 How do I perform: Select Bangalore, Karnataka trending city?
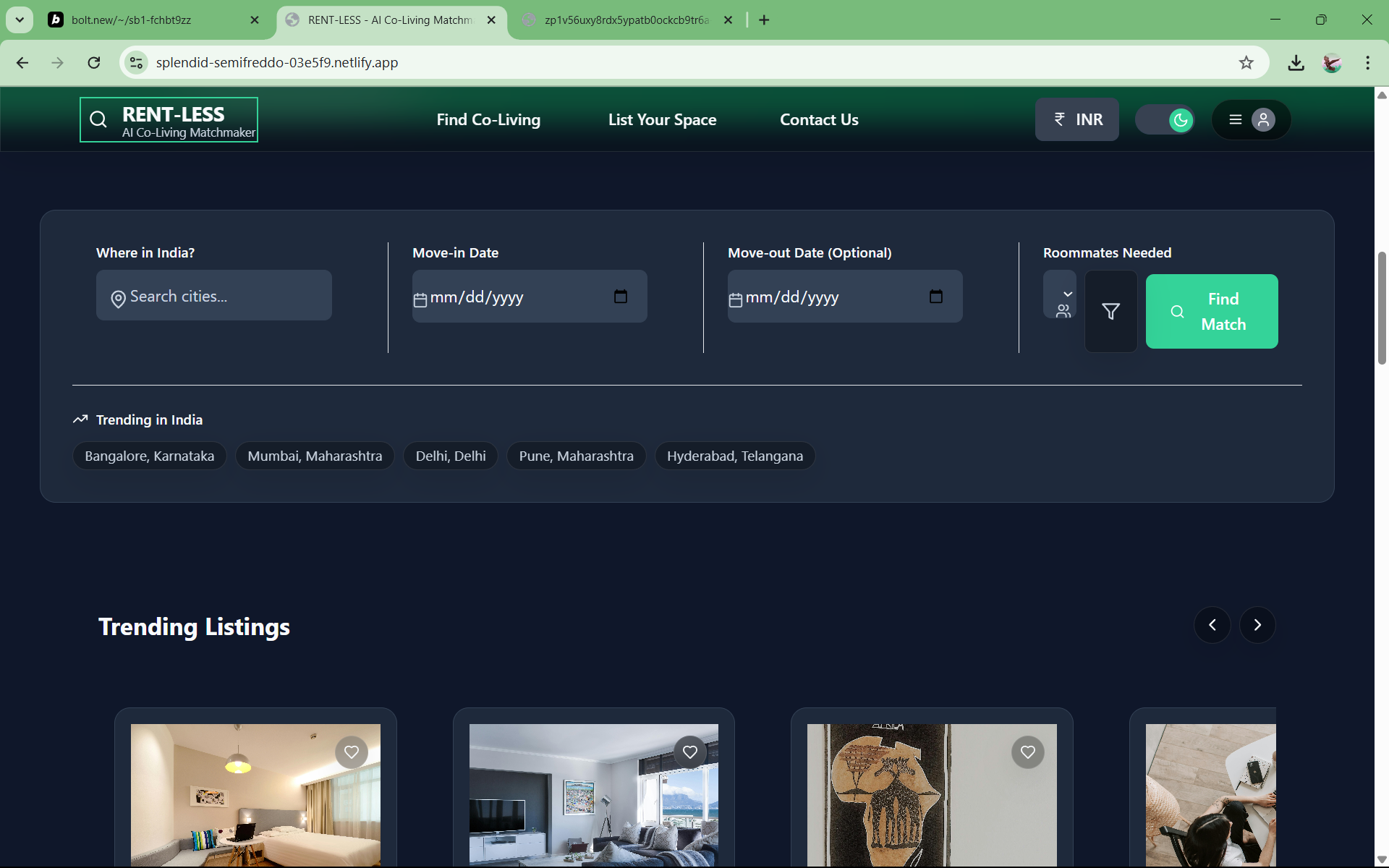(149, 456)
